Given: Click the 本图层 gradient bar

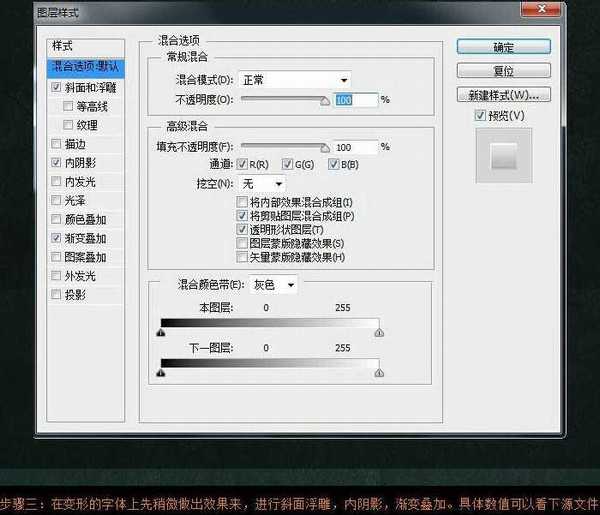Looking at the screenshot, I should (270, 323).
